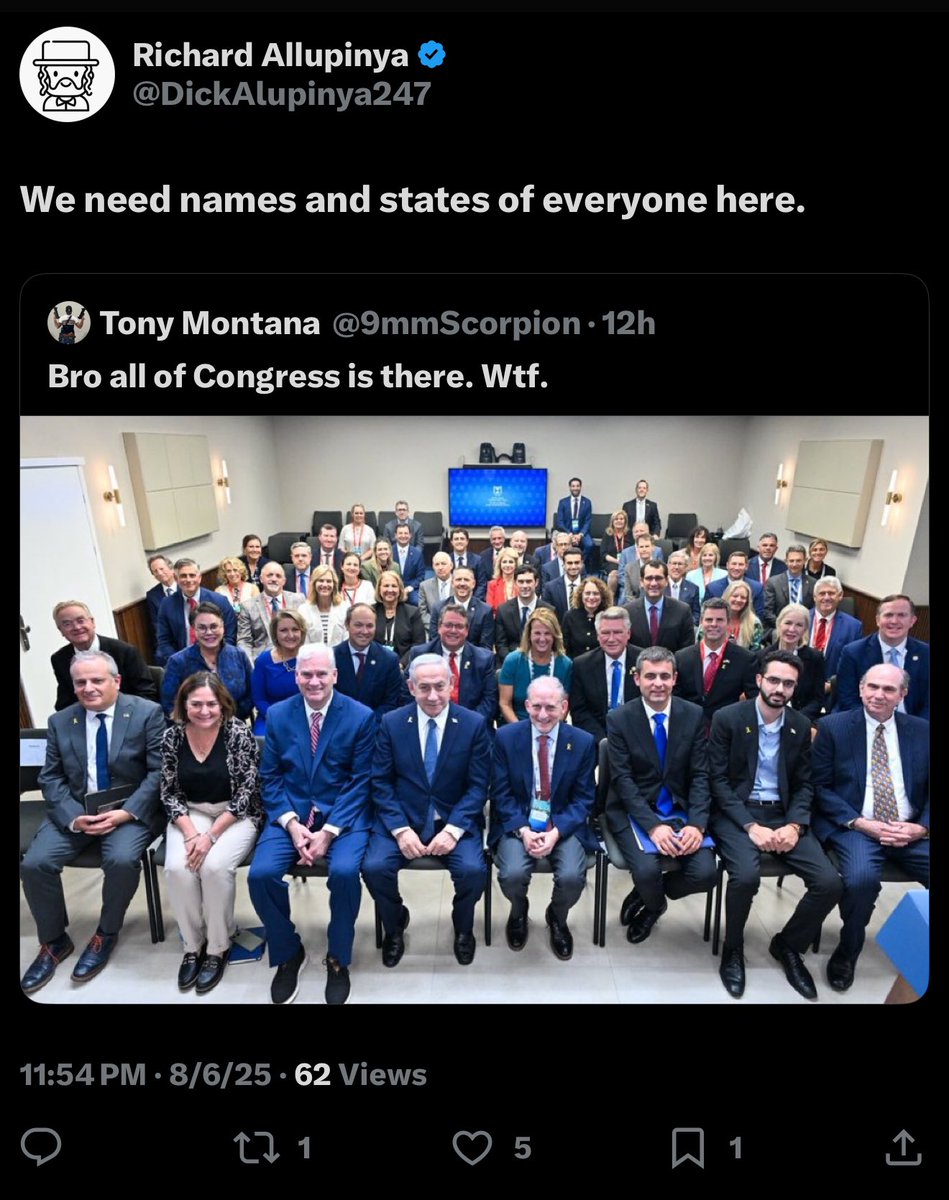Visit the @DickAlupinya247 handle
Image resolution: width=949 pixels, height=1200 pixels.
[x=282, y=94]
